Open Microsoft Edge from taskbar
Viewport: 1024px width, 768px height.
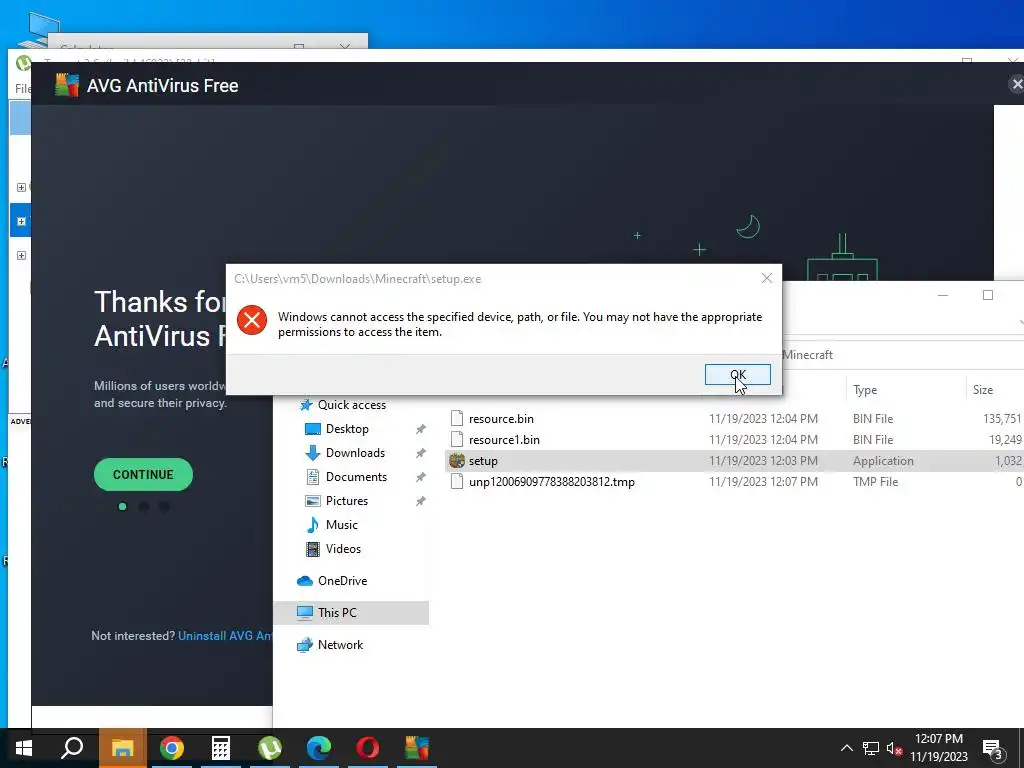(x=319, y=748)
